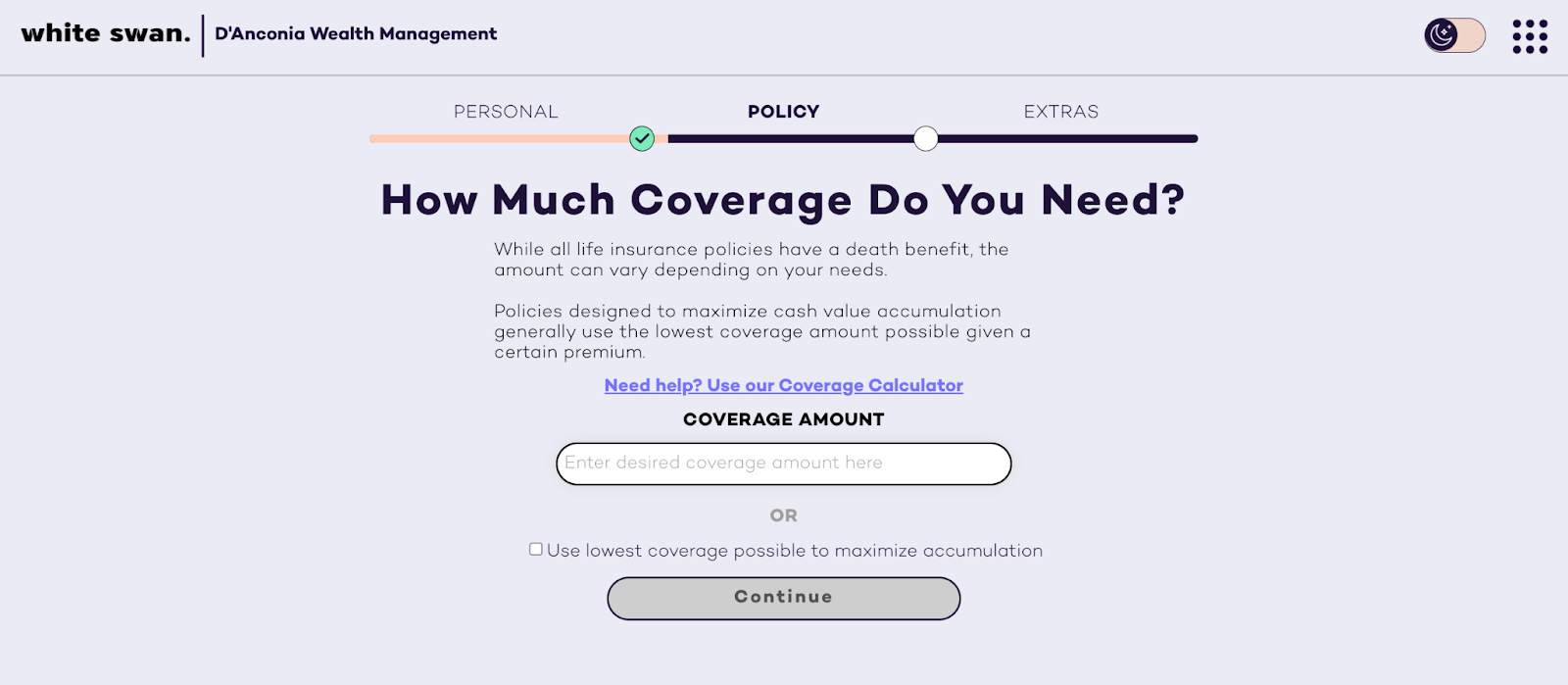Image resolution: width=1568 pixels, height=685 pixels.
Task: Go to the PERSONAL step
Action: point(506,112)
